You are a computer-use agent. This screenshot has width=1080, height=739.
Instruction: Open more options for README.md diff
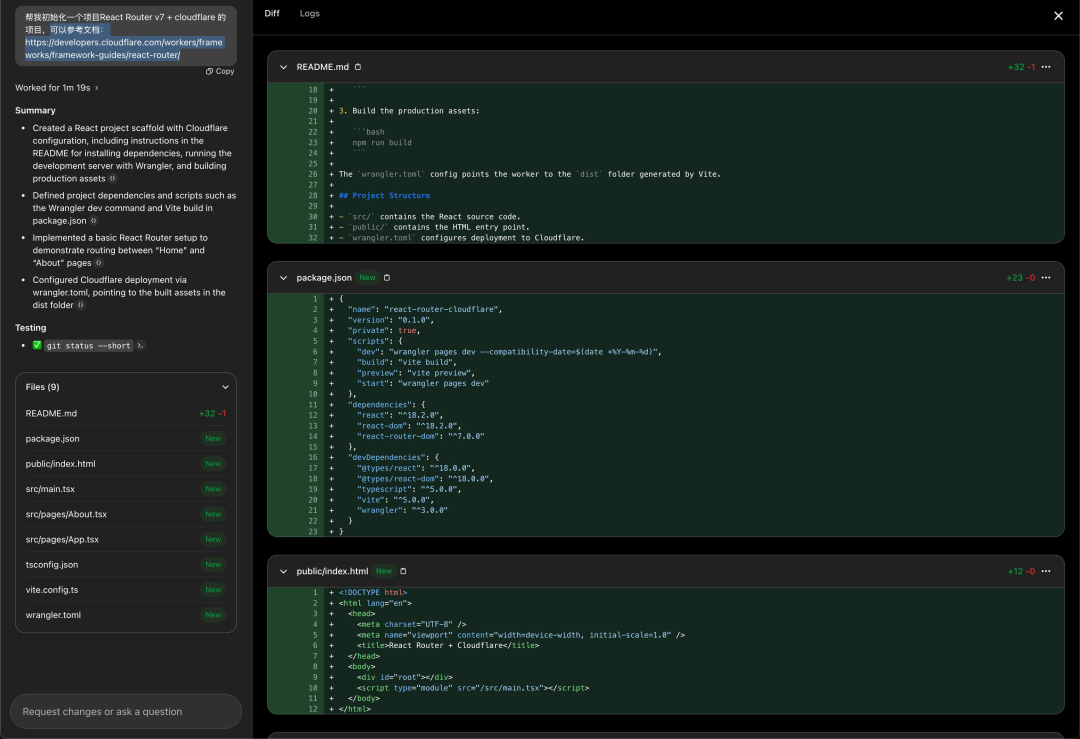[x=1046, y=67]
